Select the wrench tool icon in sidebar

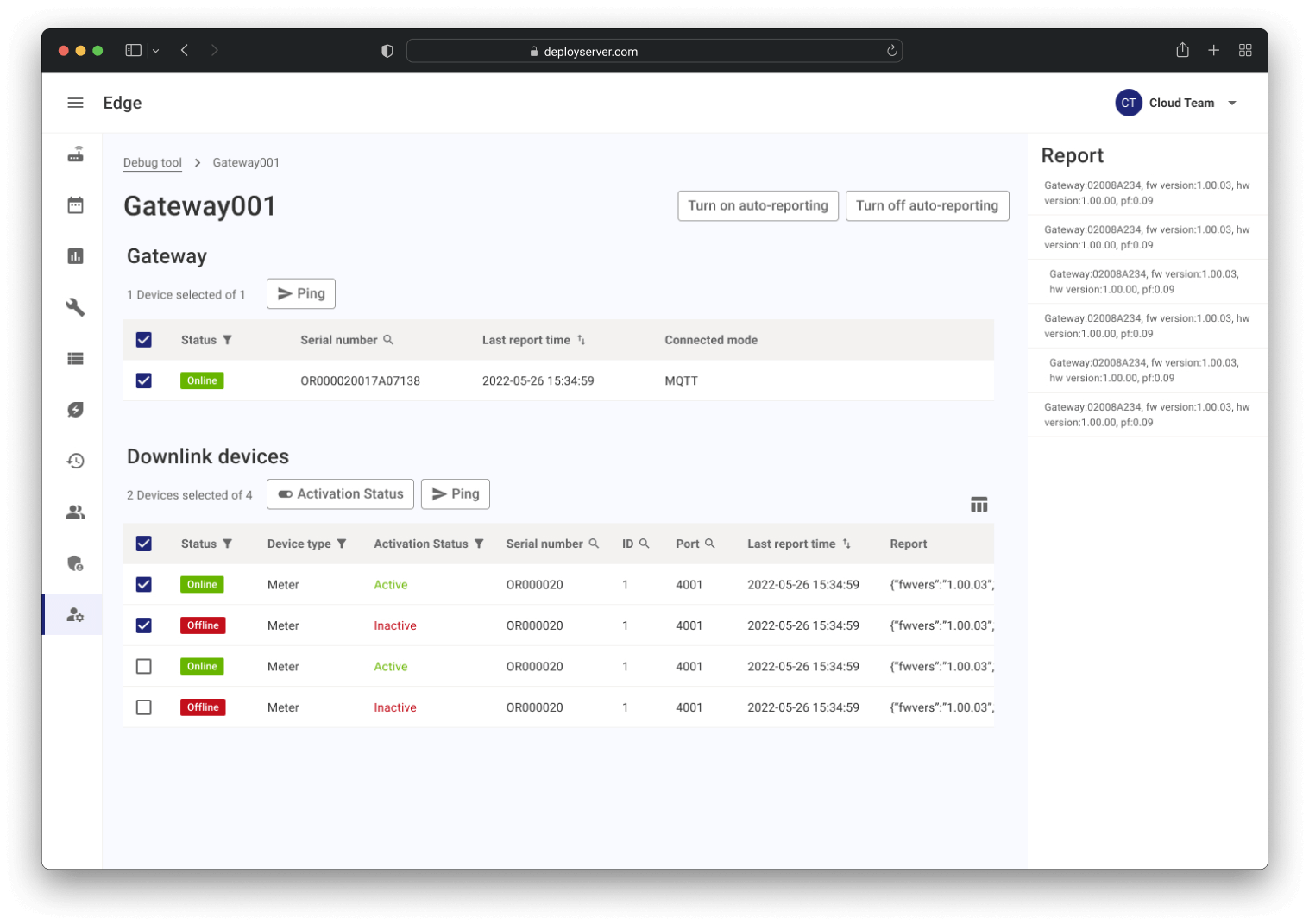click(x=76, y=307)
